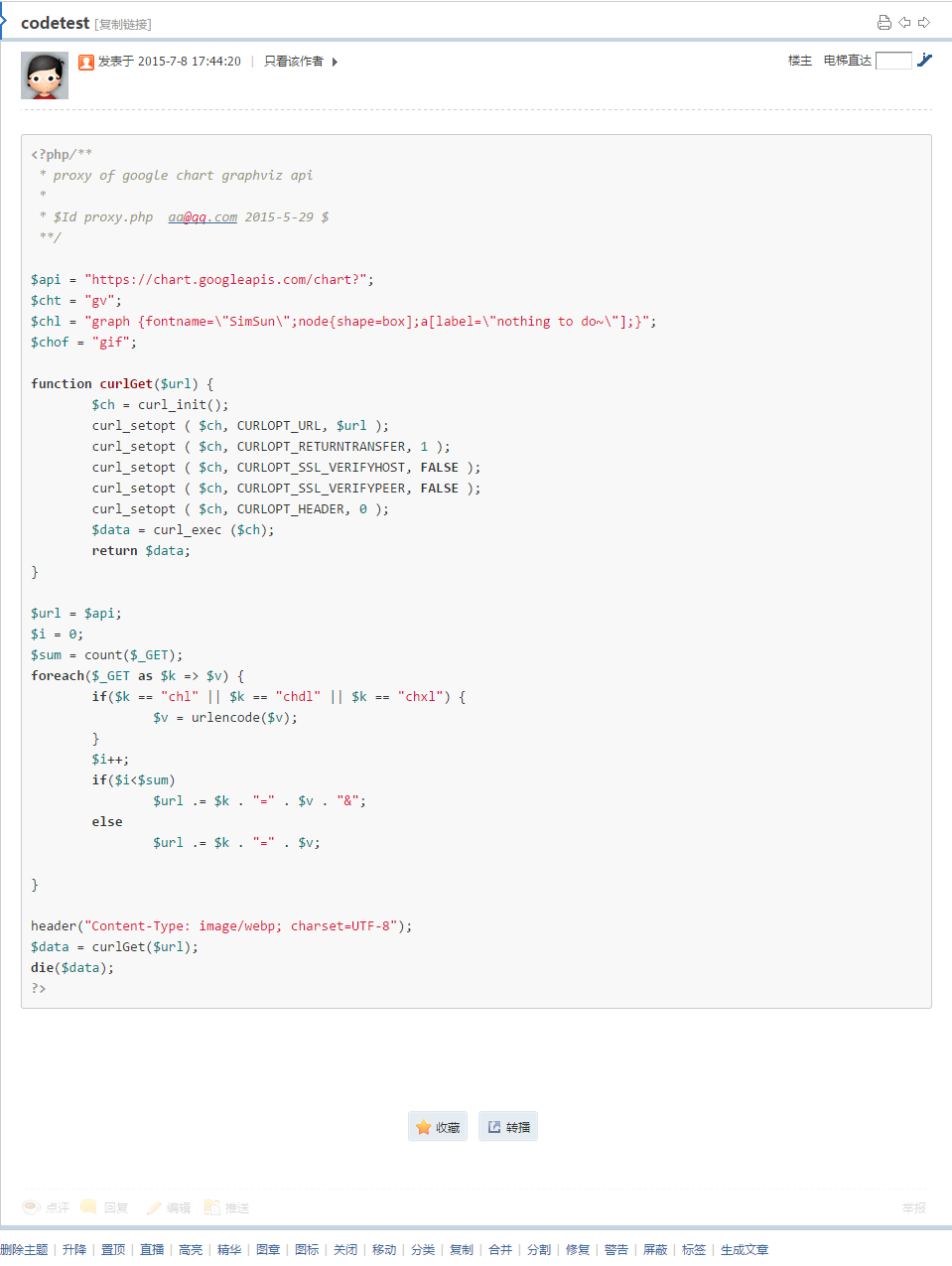Choose 高亮 highlight option

[x=191, y=1249]
